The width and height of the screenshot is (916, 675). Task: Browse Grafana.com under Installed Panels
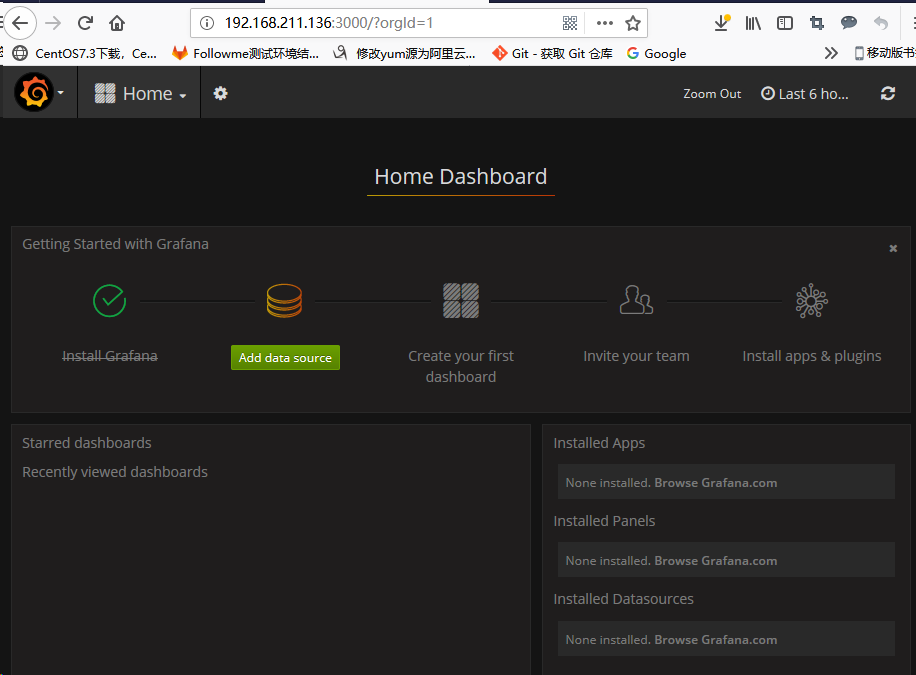coord(716,560)
